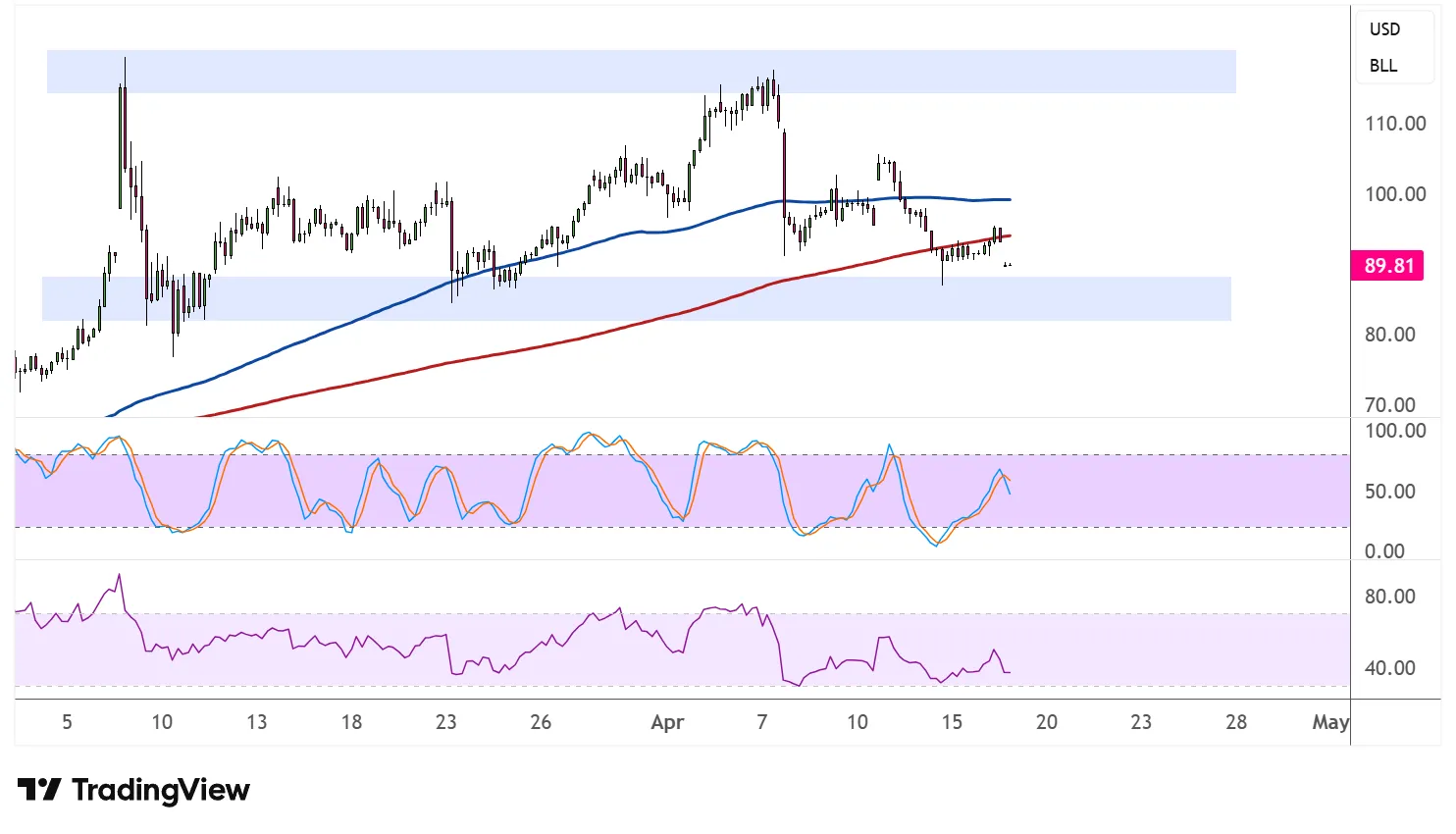Click the TradingView logo icon

pyautogui.click(x=39, y=790)
